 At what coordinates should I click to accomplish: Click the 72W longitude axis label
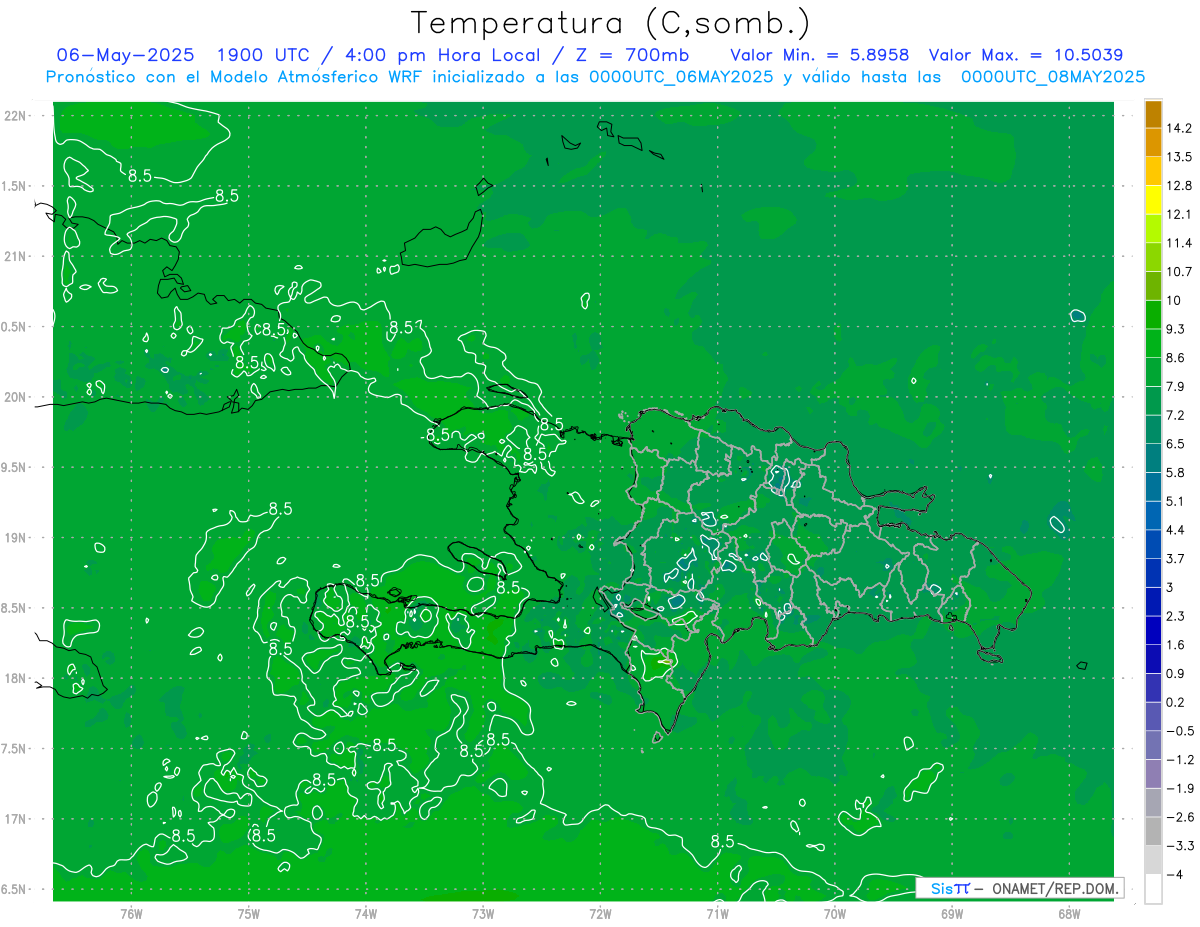[600, 914]
